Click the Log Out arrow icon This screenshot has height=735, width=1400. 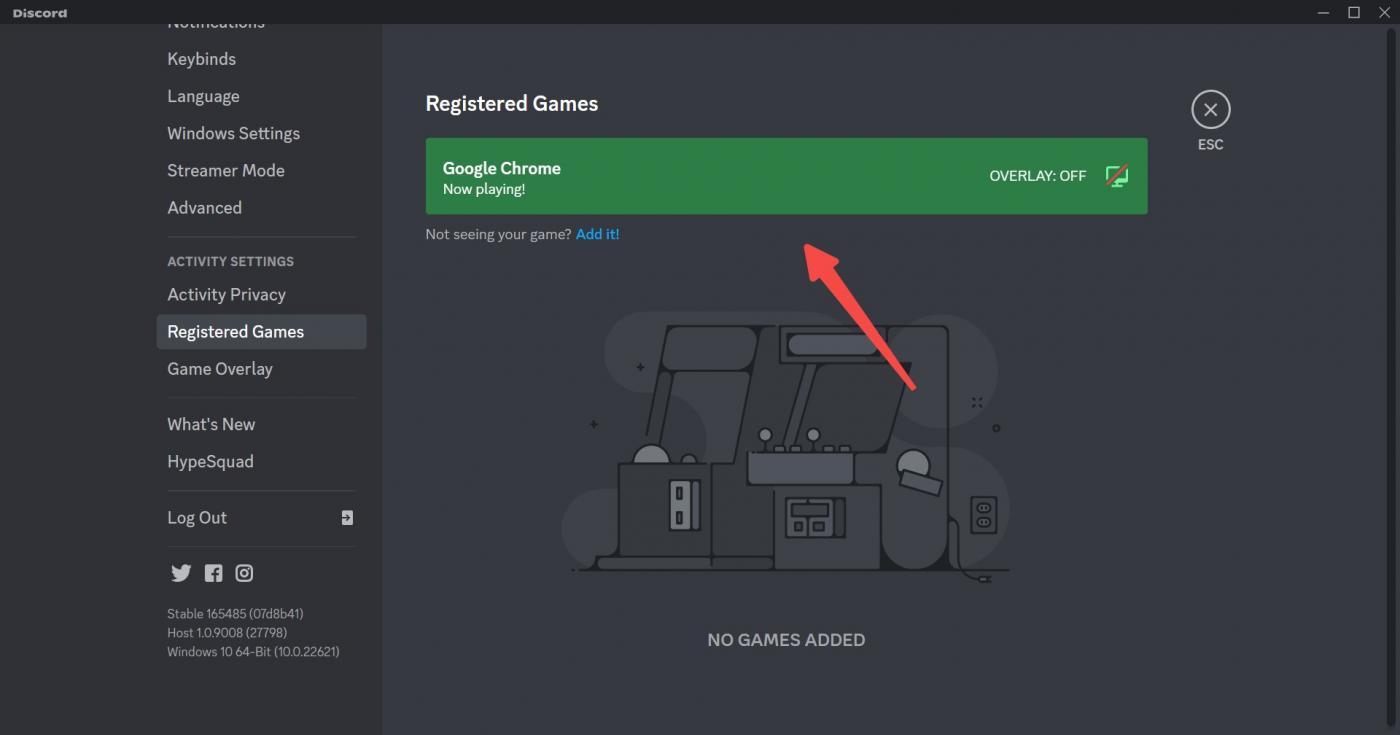[345, 518]
